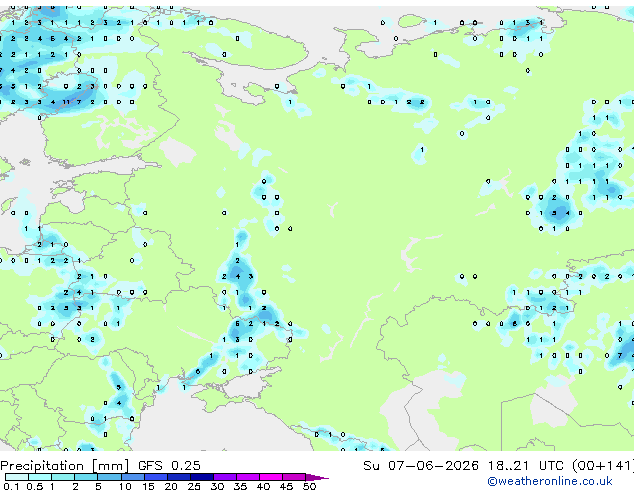Click the legend swatch between 2 and 5

click(86, 477)
